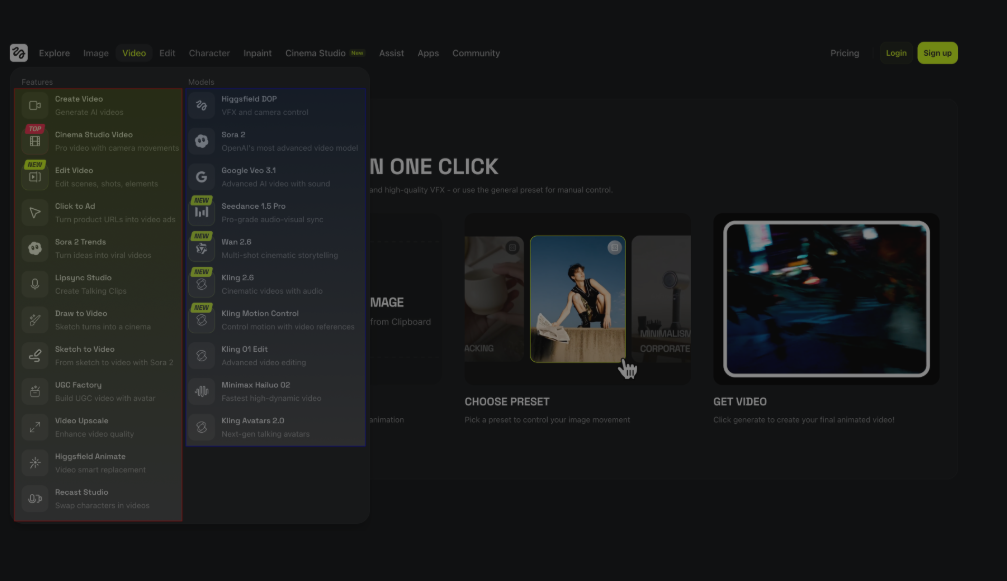
Task: Pick the Seedance 1.5 Pro icon
Action: (x=201, y=212)
